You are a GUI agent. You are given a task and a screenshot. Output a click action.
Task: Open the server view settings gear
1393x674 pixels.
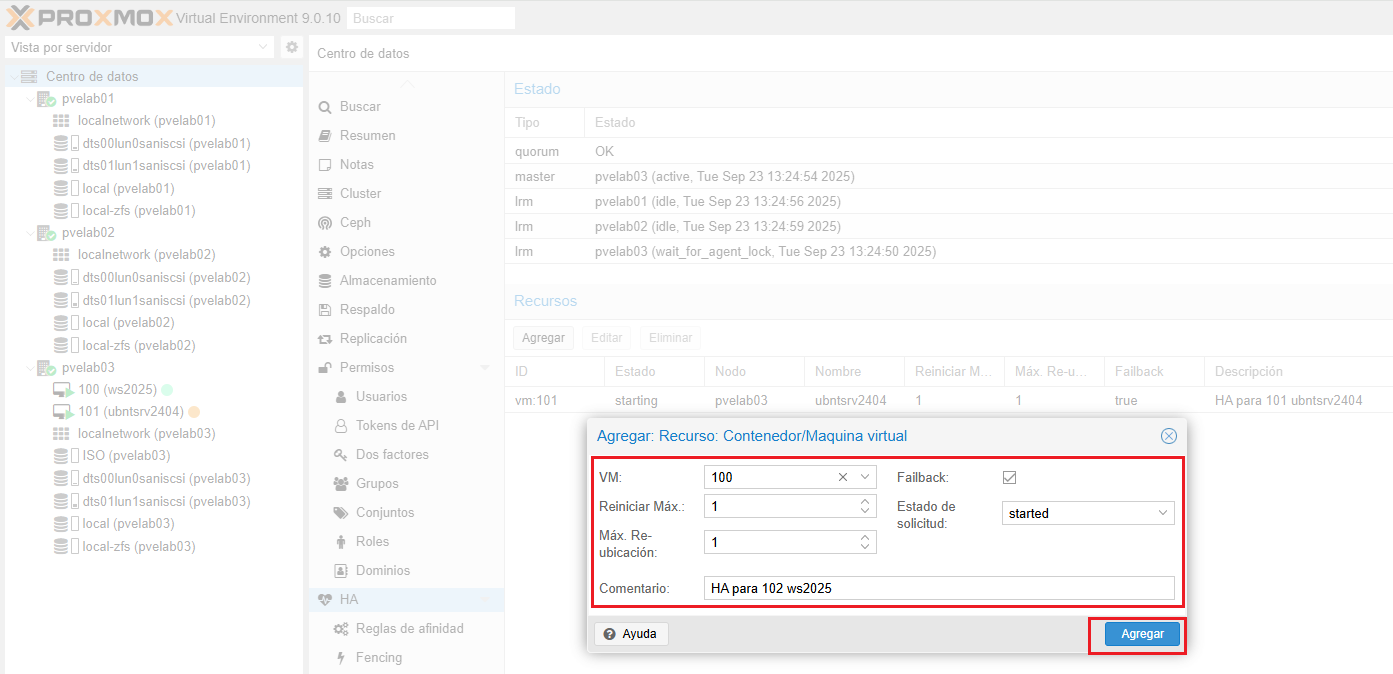[292, 47]
